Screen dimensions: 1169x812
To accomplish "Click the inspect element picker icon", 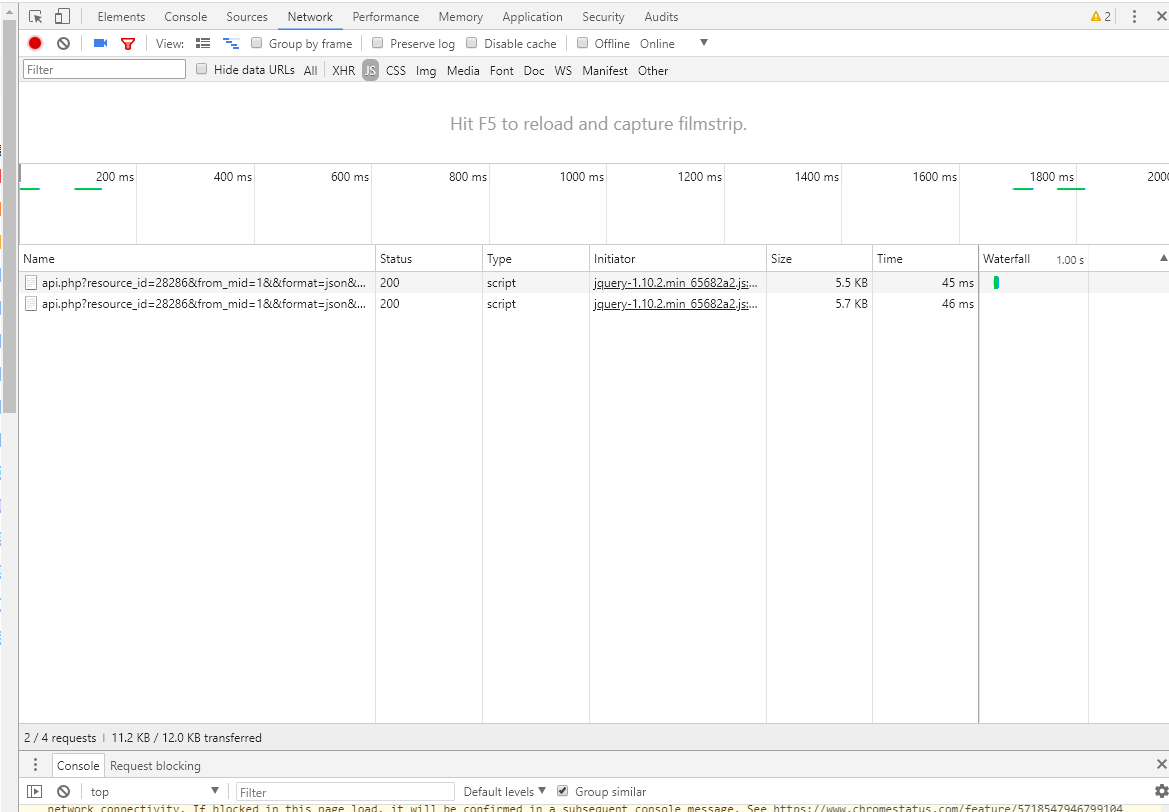I will coord(36,17).
